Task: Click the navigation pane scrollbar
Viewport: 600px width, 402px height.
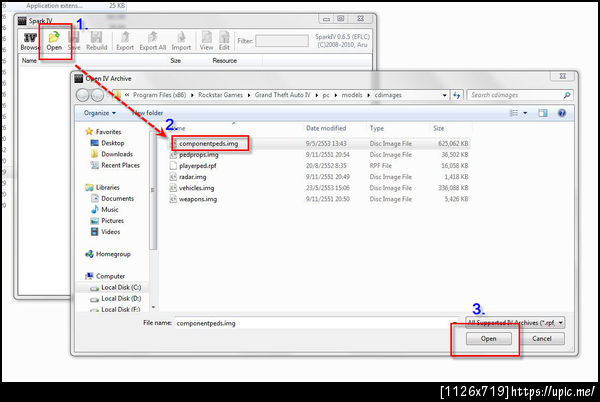Action: coord(153,191)
